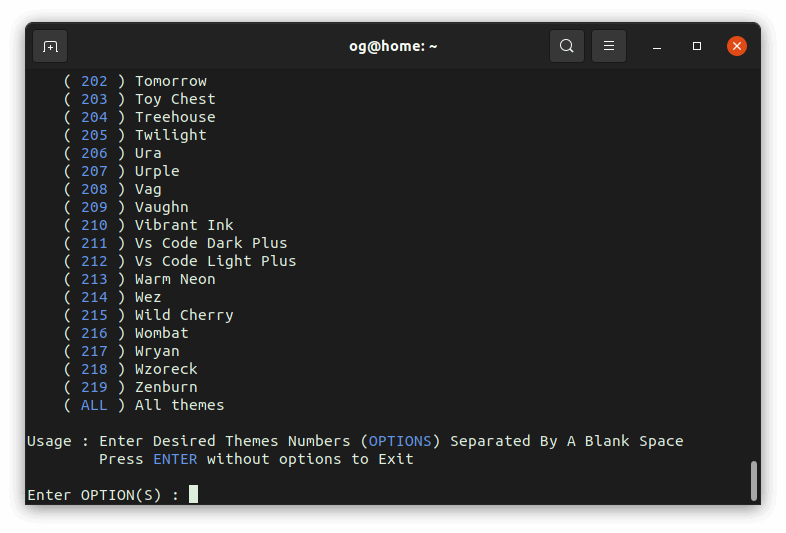Open the hamburger menu
This screenshot has height=533, width=786.
pos(609,46)
